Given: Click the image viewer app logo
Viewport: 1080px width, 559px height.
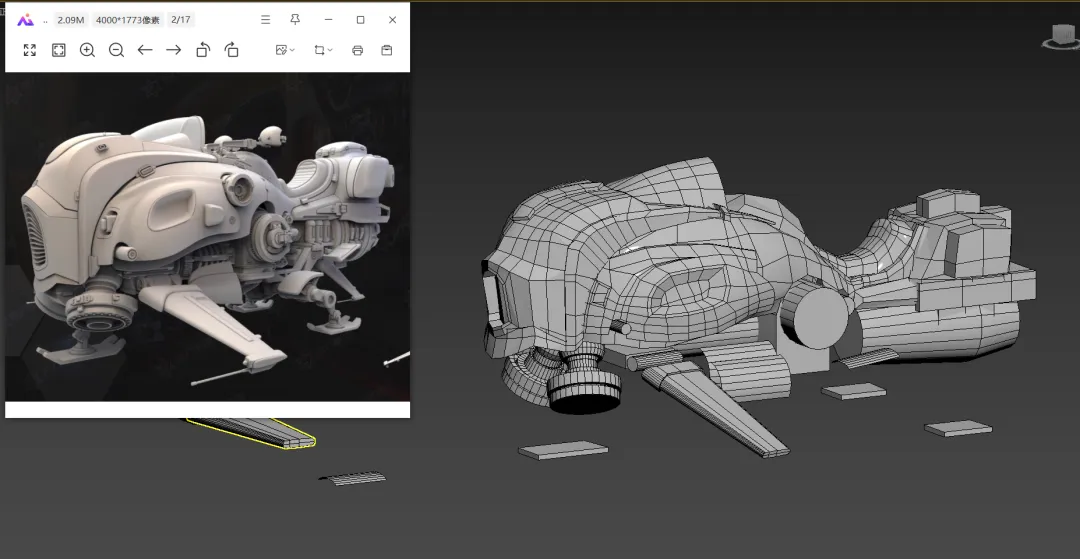Looking at the screenshot, I should point(26,20).
